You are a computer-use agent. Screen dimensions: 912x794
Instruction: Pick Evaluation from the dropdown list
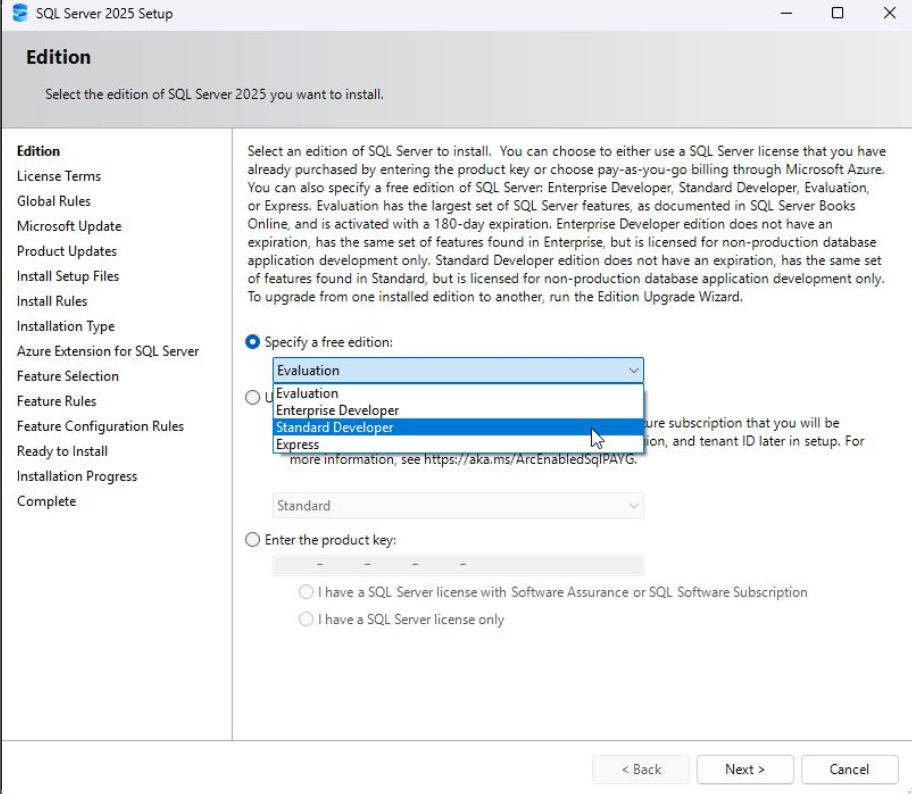click(x=458, y=393)
